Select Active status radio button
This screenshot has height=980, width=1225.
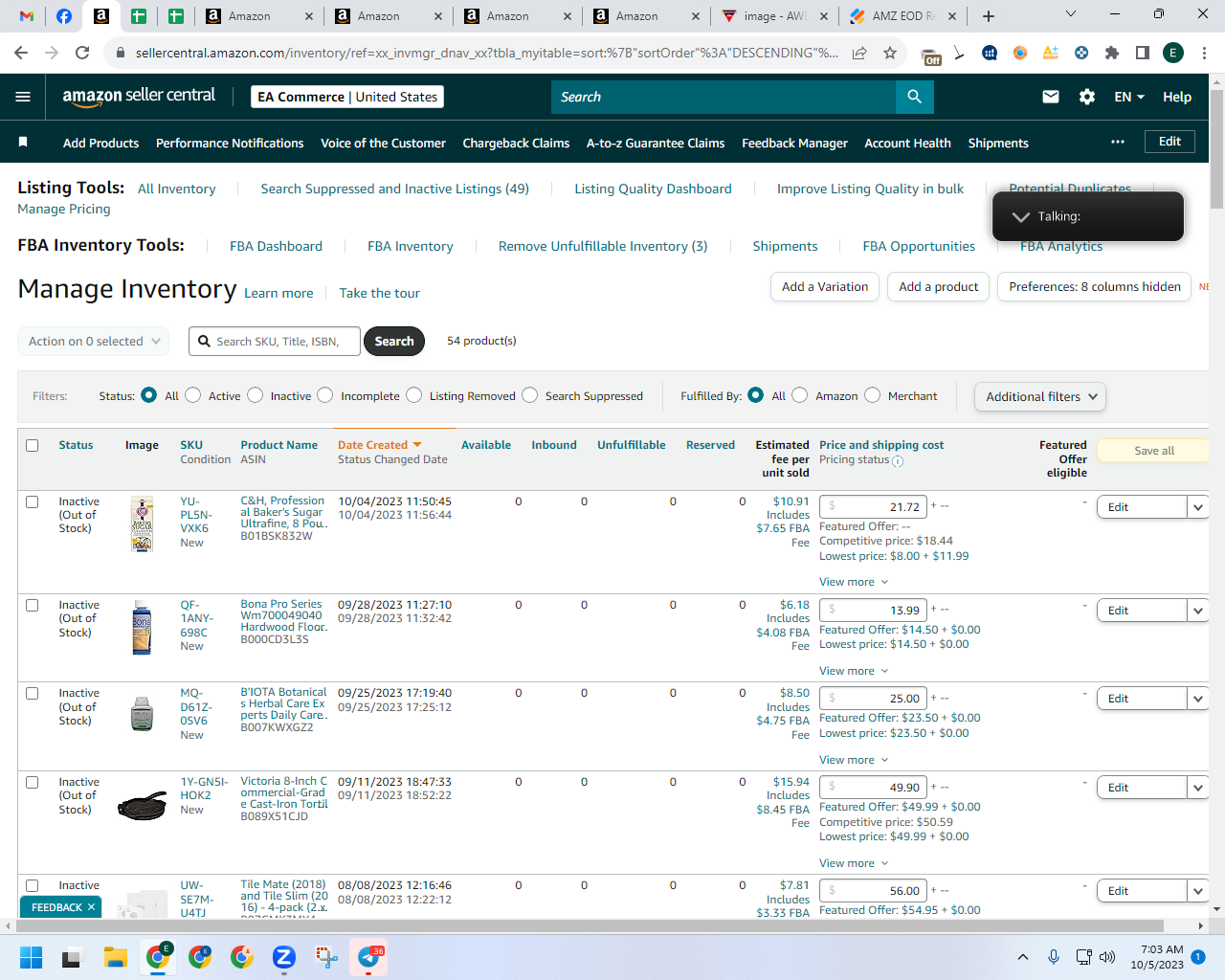coord(193,395)
